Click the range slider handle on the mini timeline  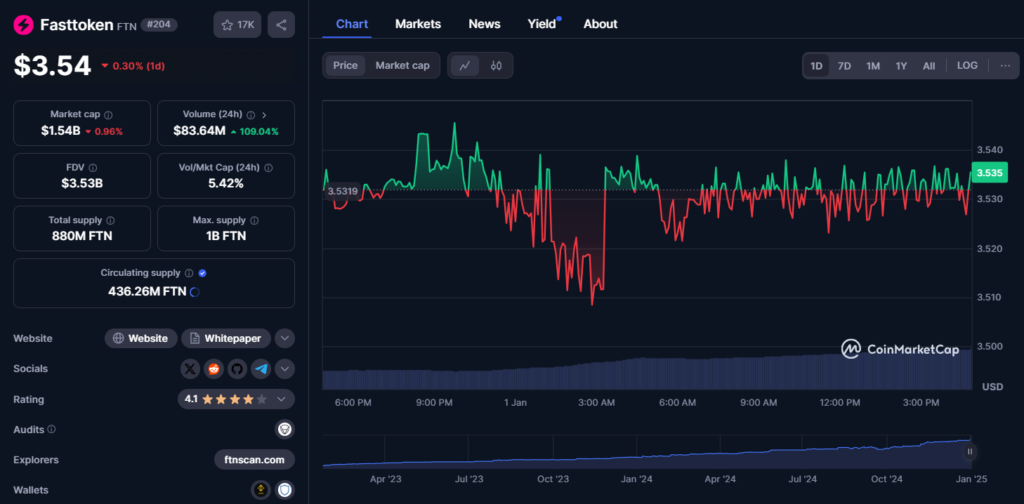969,452
